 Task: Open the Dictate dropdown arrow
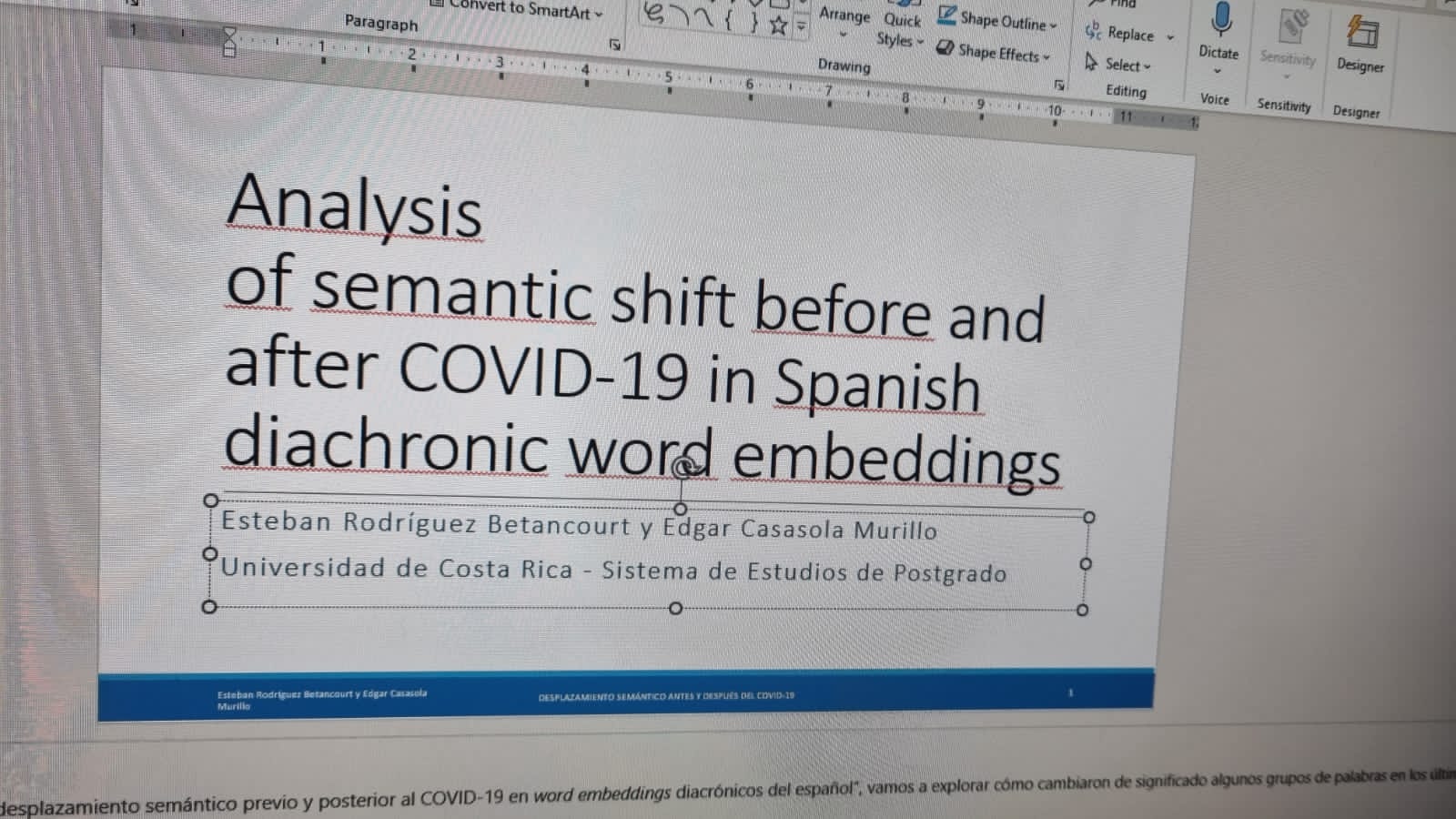point(1218,72)
